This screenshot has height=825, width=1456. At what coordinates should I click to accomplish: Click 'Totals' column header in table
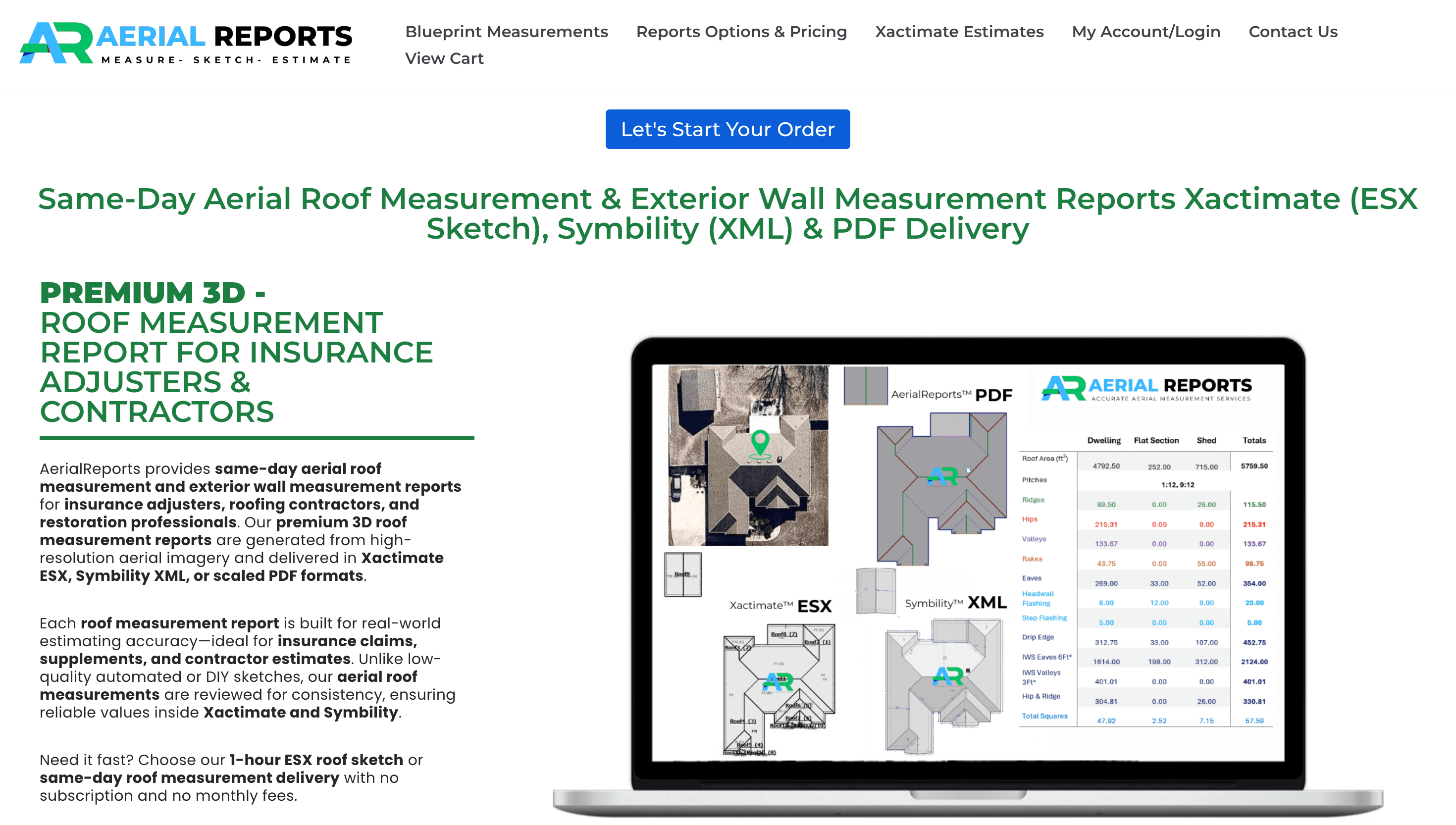[x=1254, y=440]
